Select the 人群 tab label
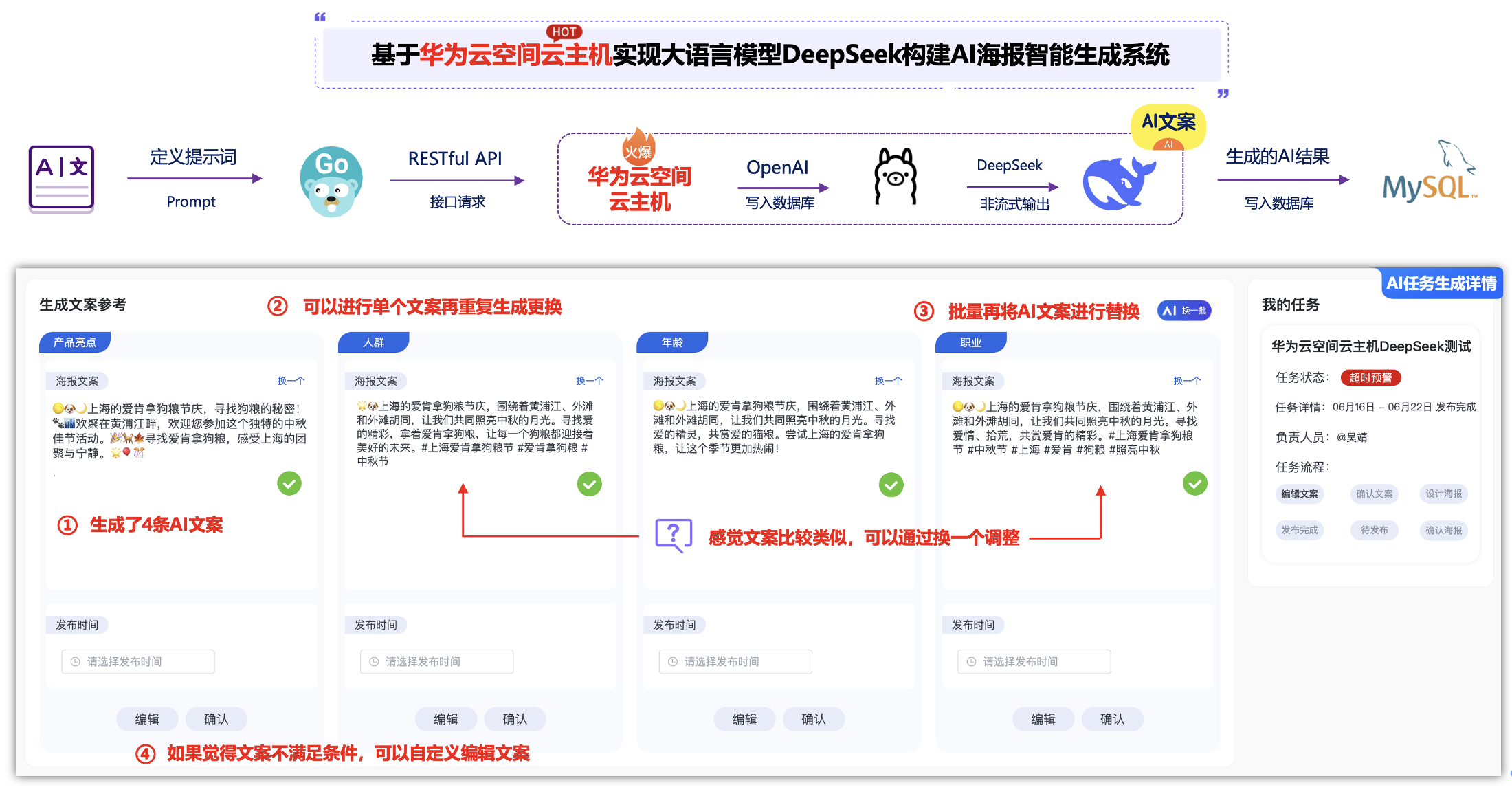This screenshot has width=1512, height=796. [x=374, y=342]
